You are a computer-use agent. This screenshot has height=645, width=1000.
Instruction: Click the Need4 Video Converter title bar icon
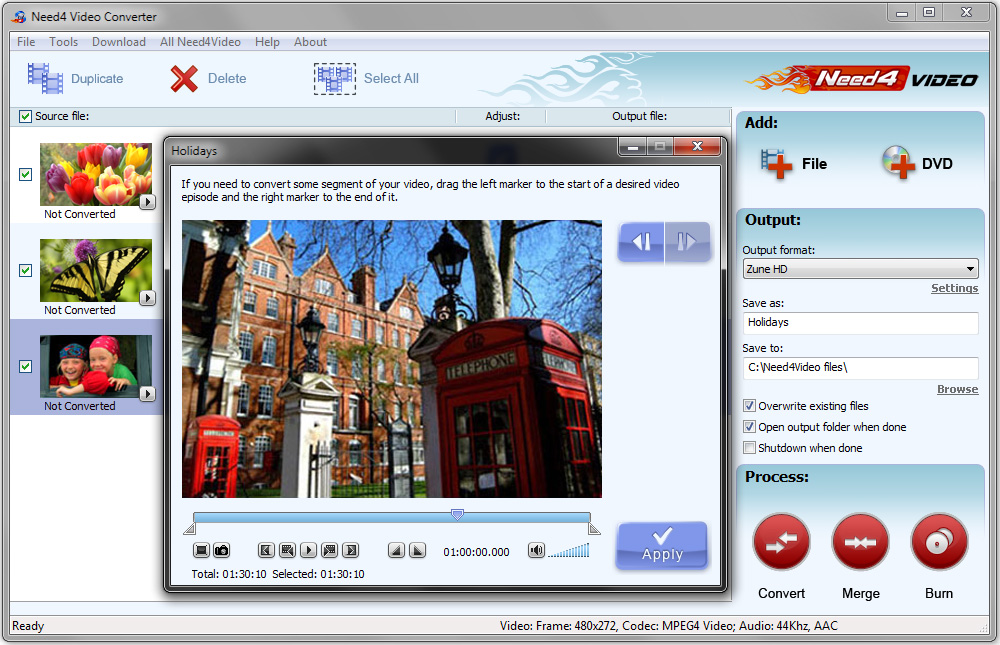pyautogui.click(x=19, y=17)
